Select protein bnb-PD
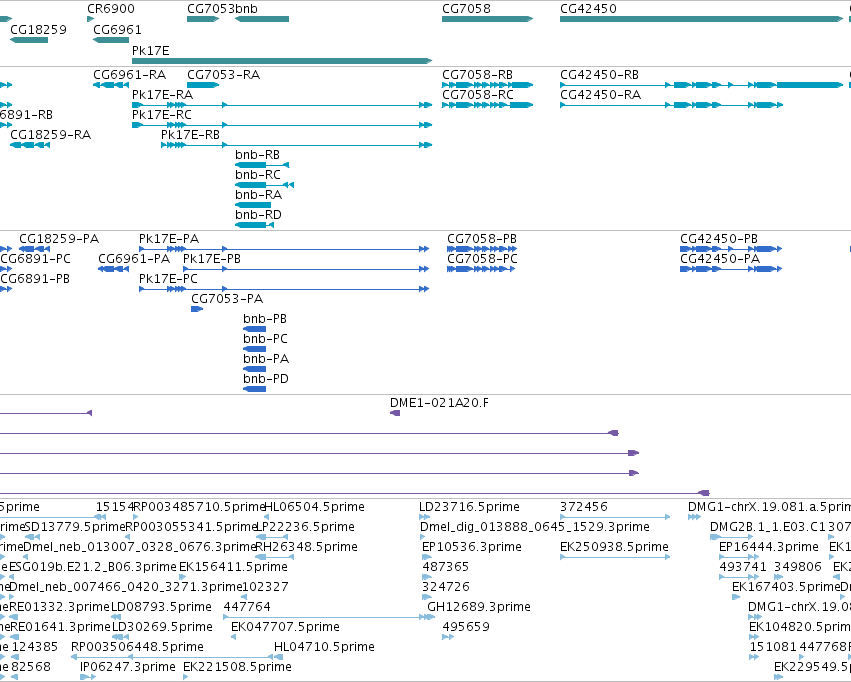Image resolution: width=851 pixels, height=682 pixels. click(255, 389)
